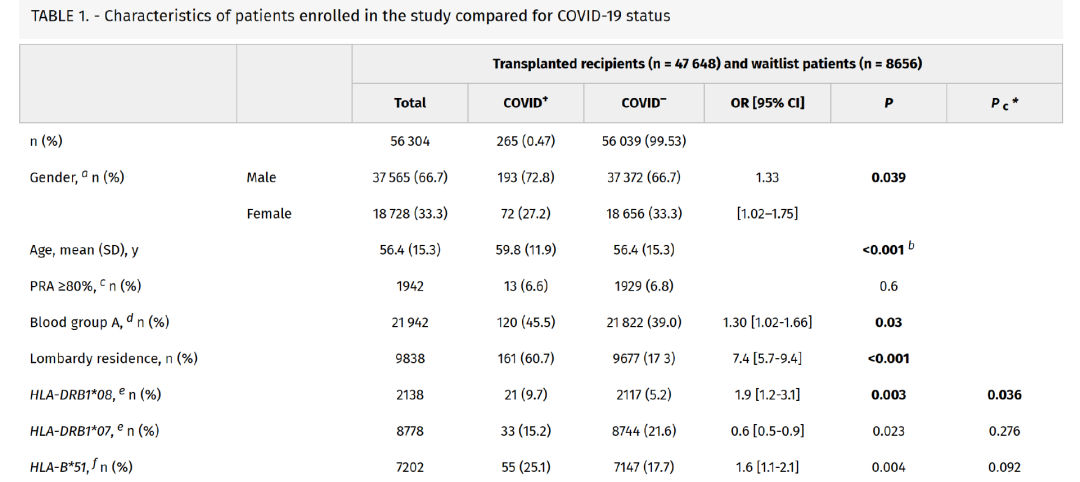Select the Female subcategory label
1080x482 pixels.
tap(269, 214)
